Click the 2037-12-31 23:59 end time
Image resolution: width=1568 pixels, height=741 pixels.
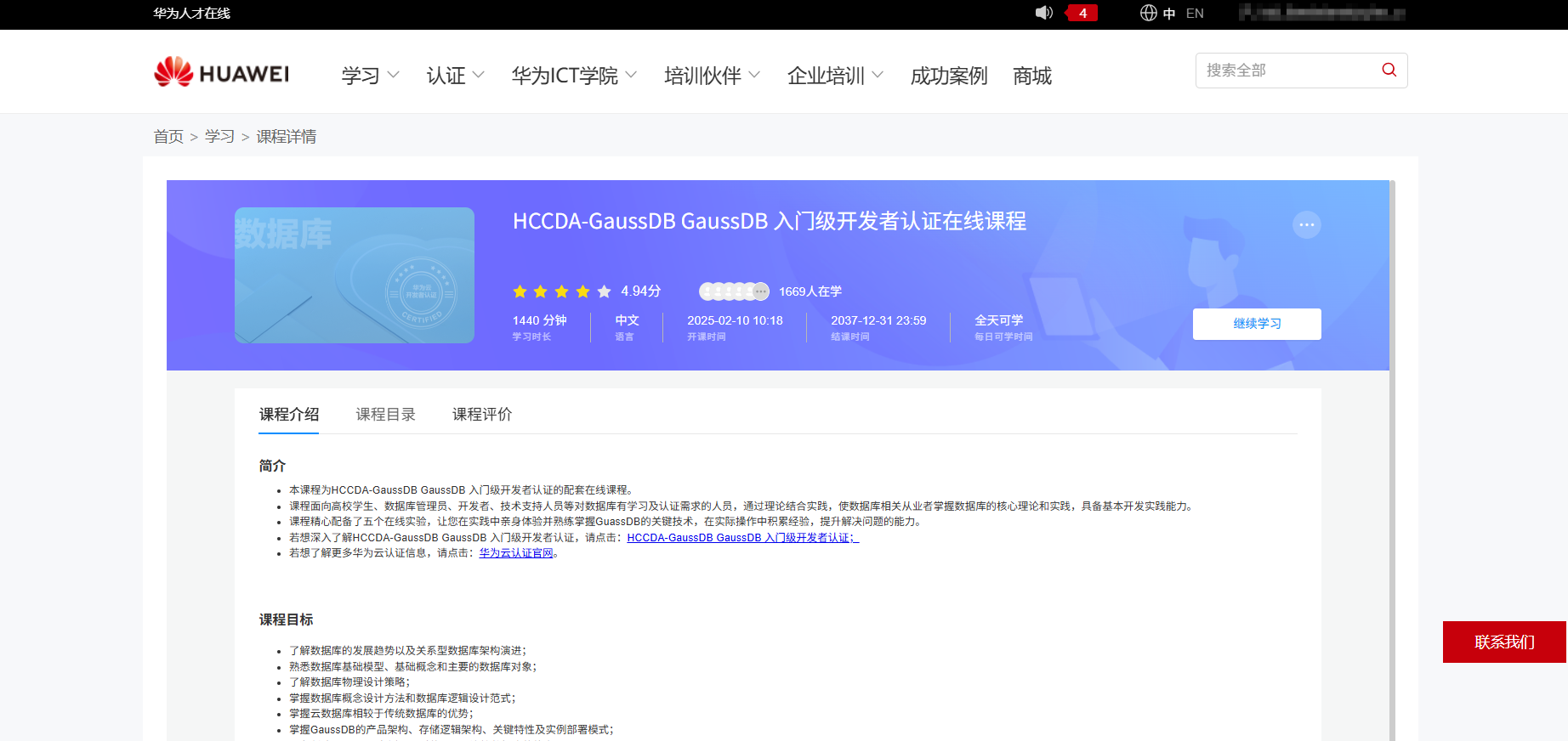coord(878,320)
